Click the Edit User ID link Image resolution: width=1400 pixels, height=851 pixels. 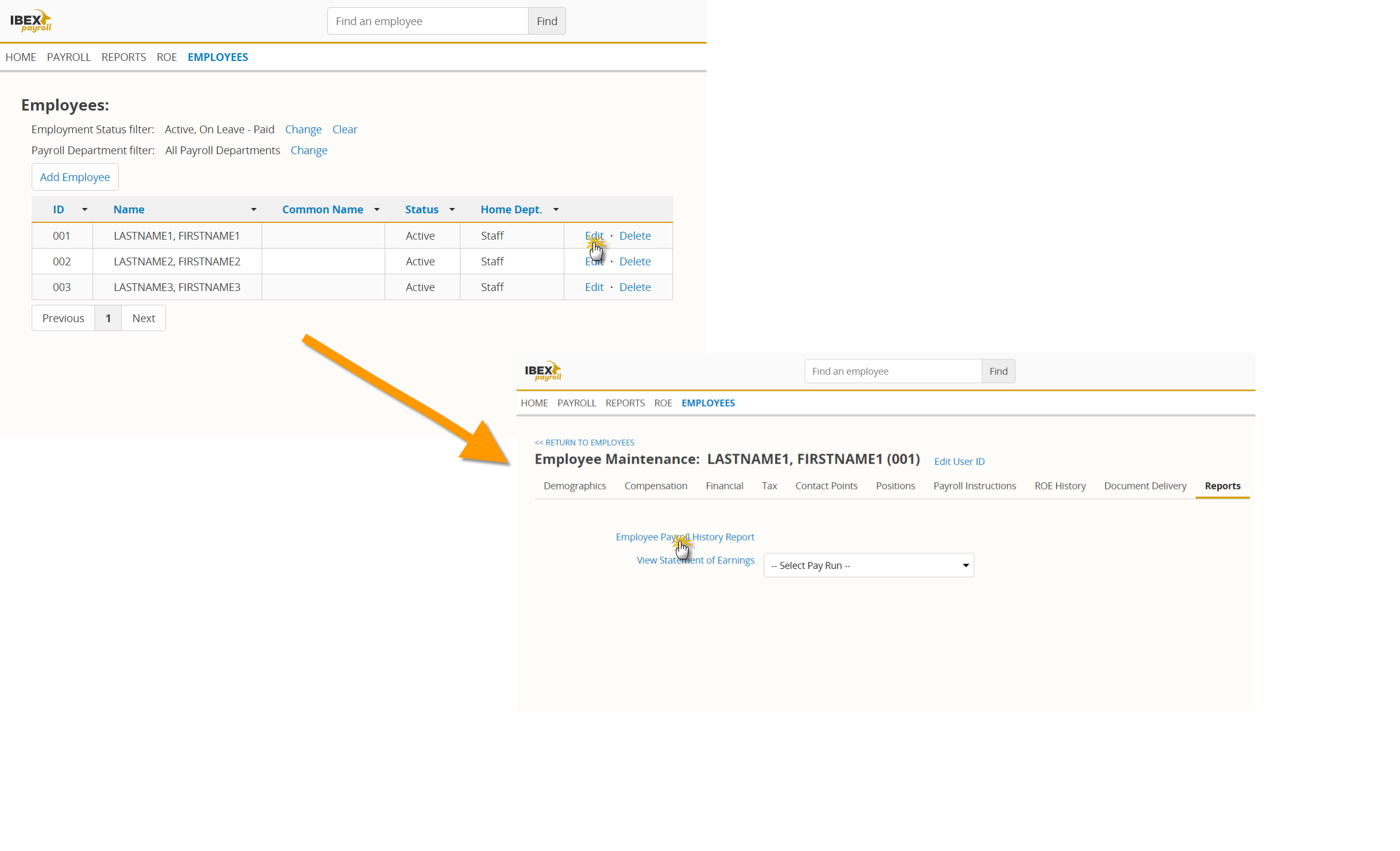(959, 461)
